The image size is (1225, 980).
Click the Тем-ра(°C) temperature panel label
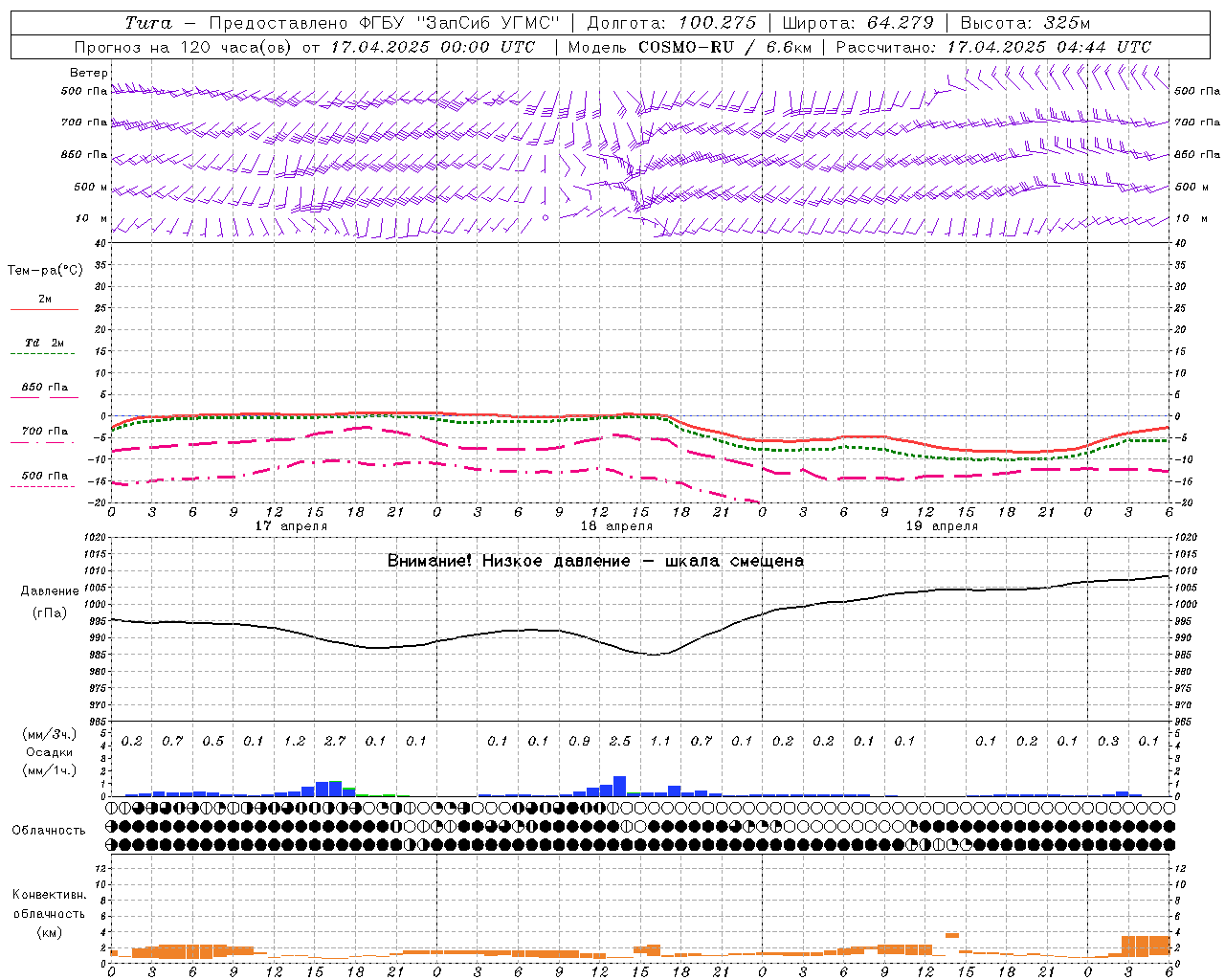click(x=45, y=271)
